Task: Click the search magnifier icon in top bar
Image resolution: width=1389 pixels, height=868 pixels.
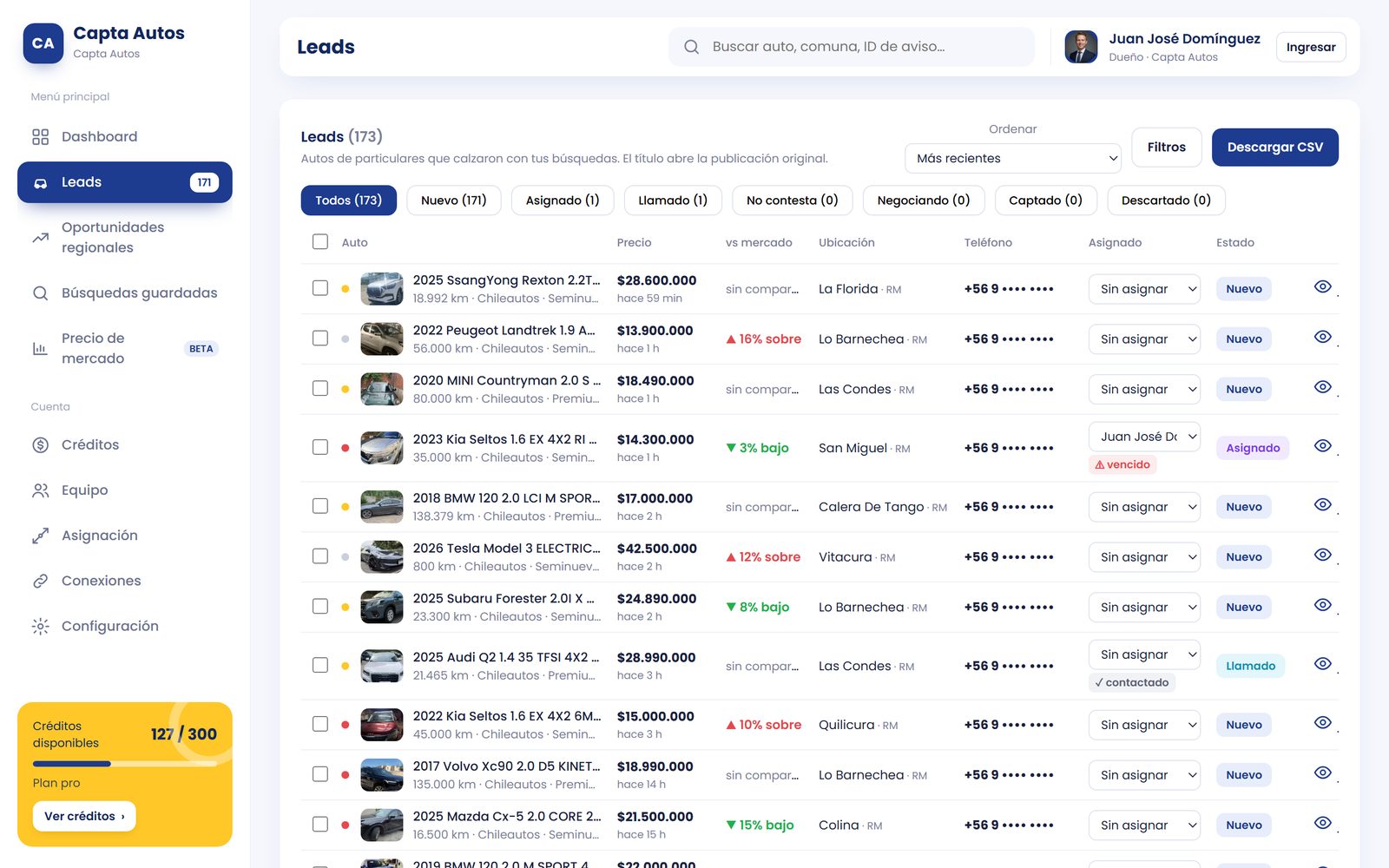Action: click(692, 47)
